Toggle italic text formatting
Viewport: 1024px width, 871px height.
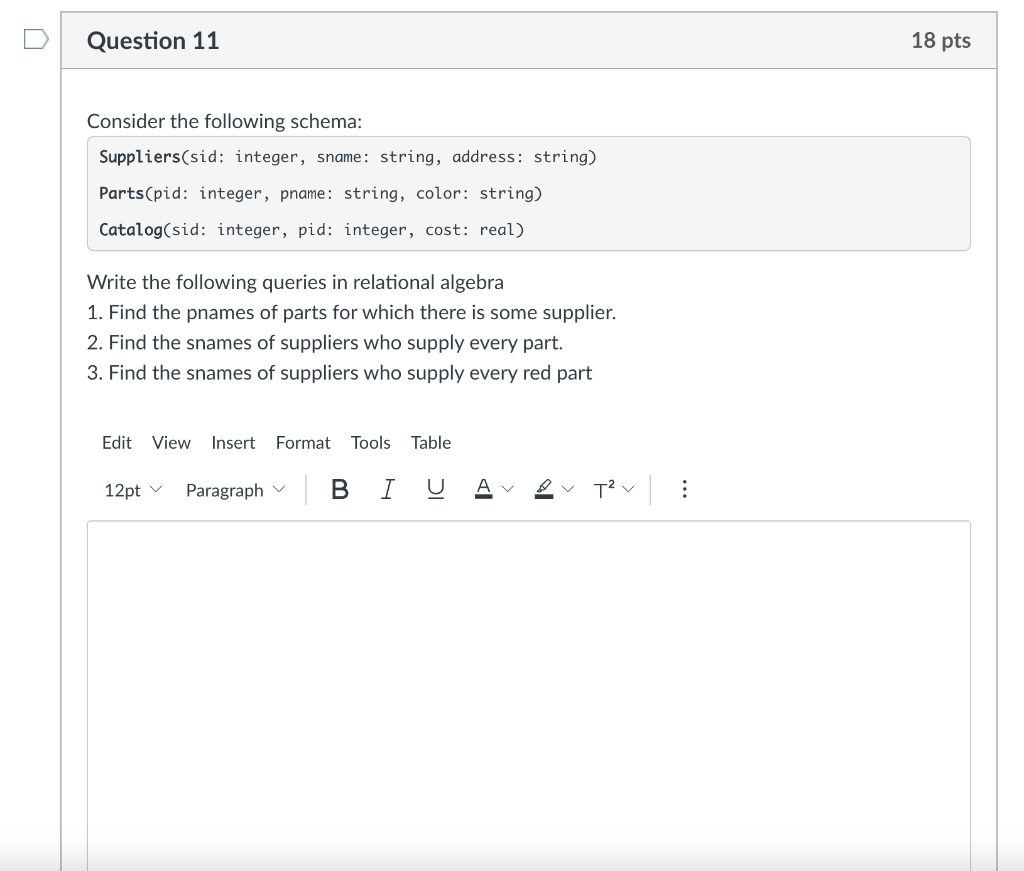(387, 489)
